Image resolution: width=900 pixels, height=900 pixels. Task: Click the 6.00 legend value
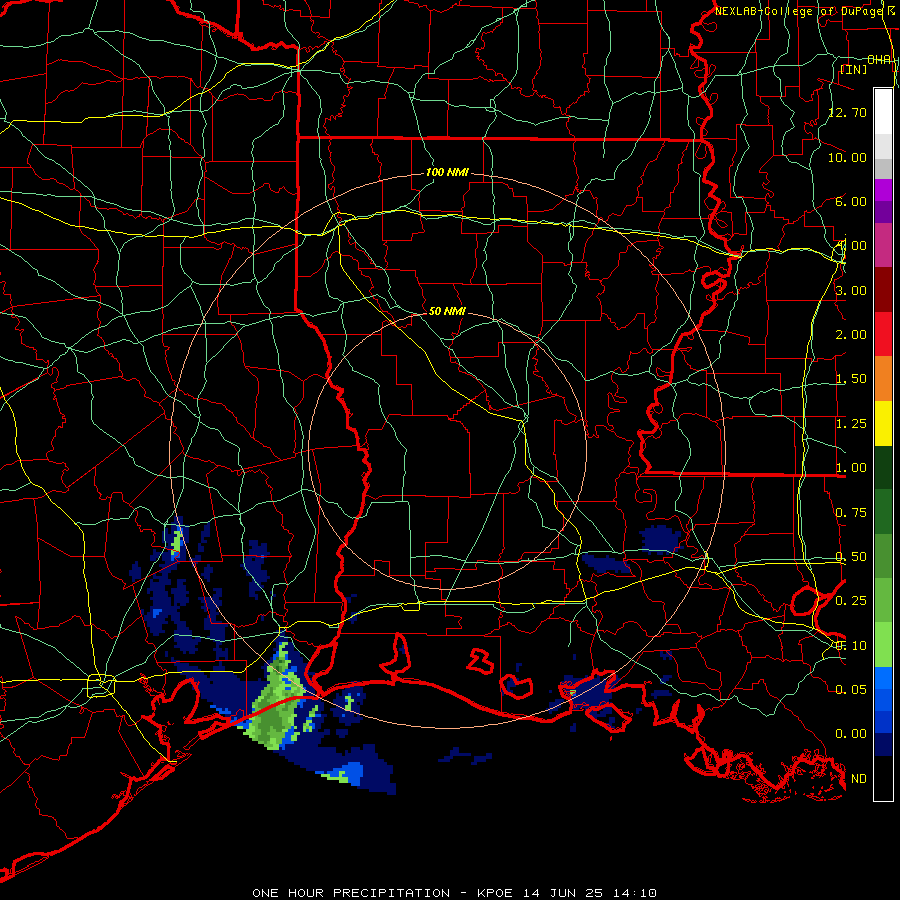coord(851,201)
